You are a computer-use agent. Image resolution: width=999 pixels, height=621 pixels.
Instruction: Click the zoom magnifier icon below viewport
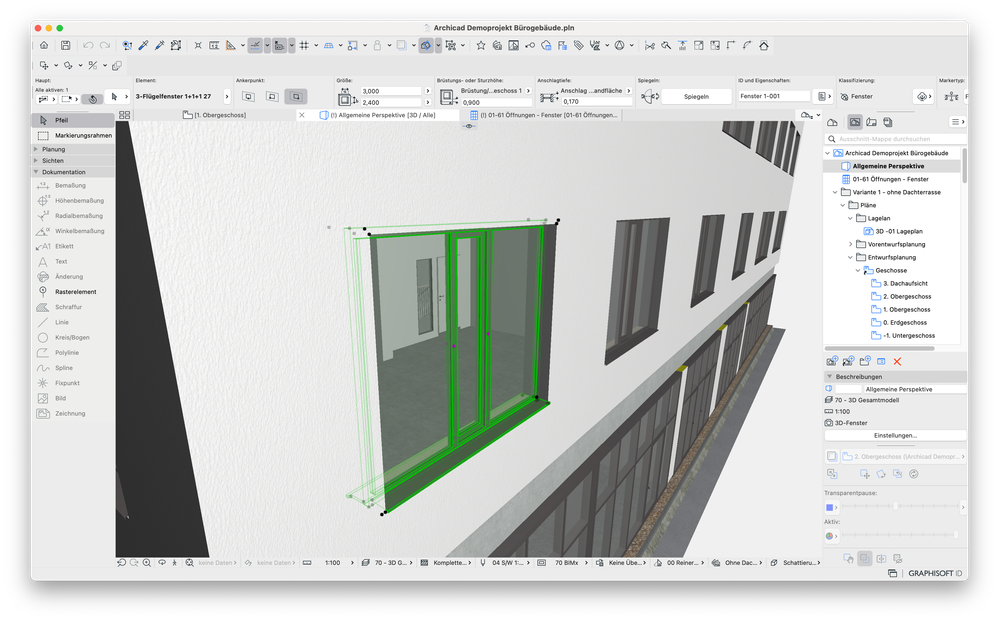[x=147, y=563]
